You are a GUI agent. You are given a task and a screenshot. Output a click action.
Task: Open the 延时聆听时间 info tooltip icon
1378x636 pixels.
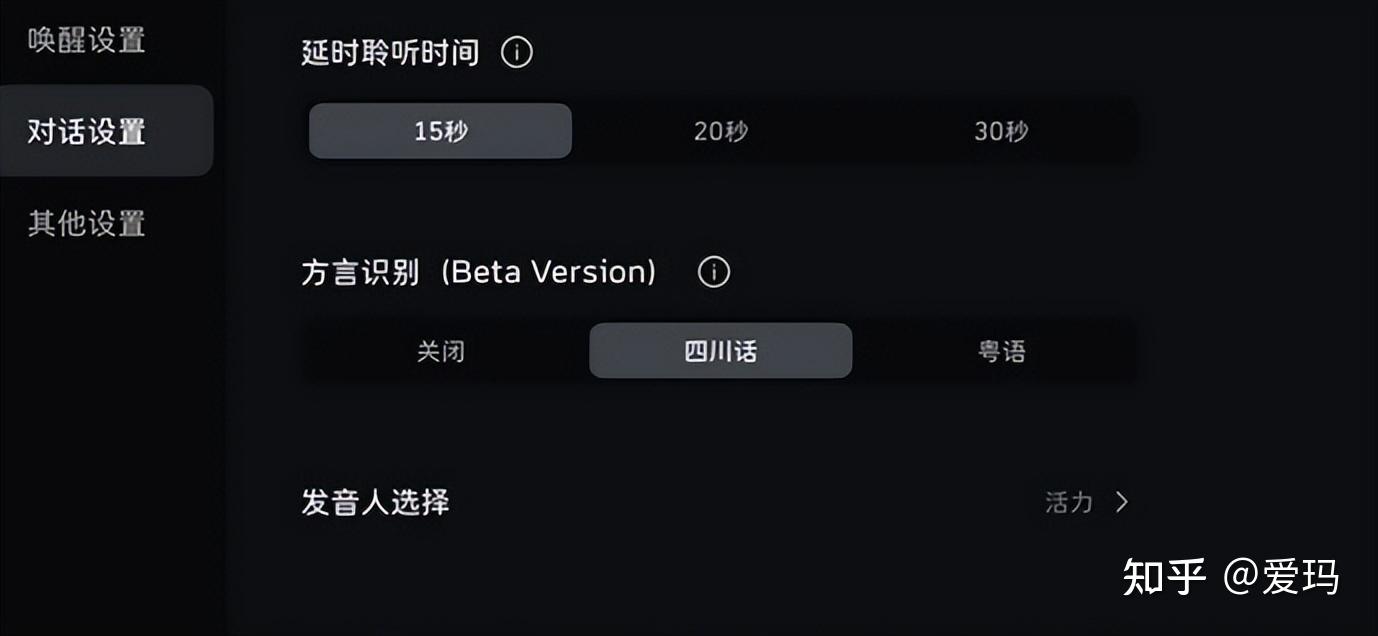tap(518, 52)
